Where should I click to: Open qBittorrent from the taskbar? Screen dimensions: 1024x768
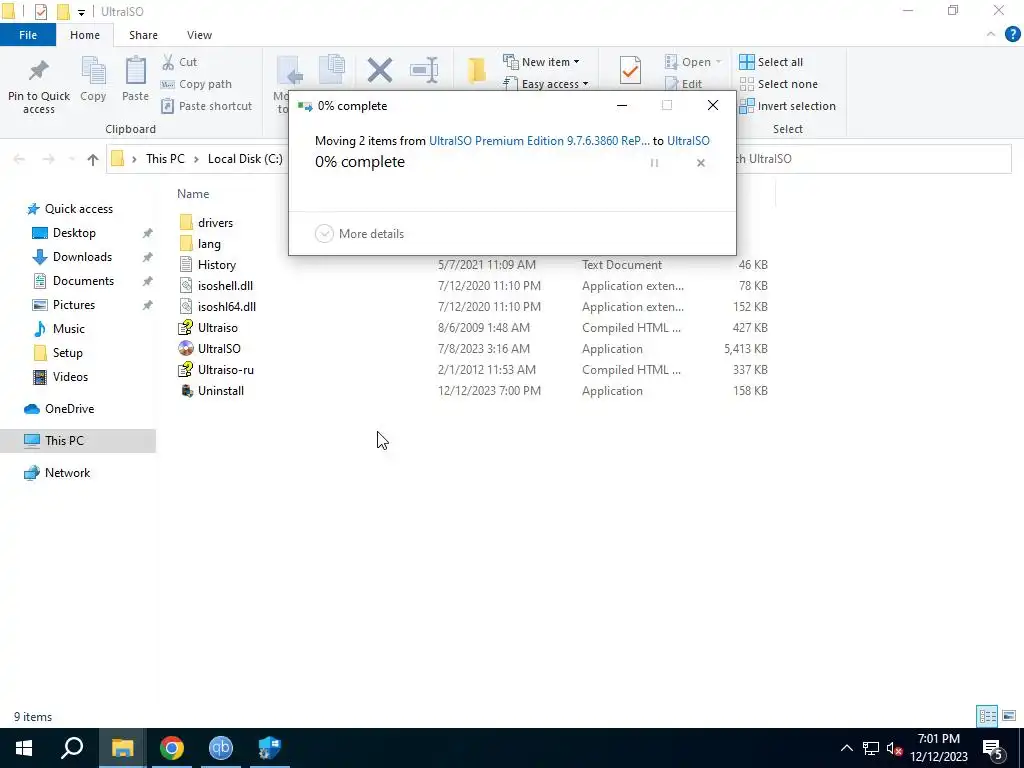[x=221, y=748]
